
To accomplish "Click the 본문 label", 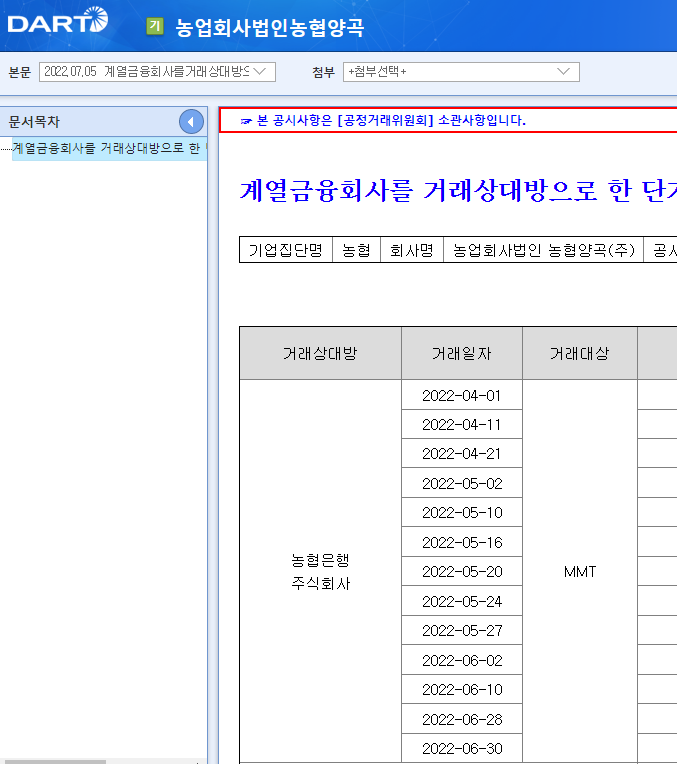I will pos(19,72).
